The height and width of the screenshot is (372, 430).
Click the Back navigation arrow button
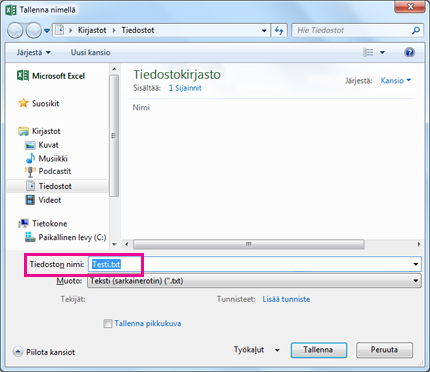15,31
